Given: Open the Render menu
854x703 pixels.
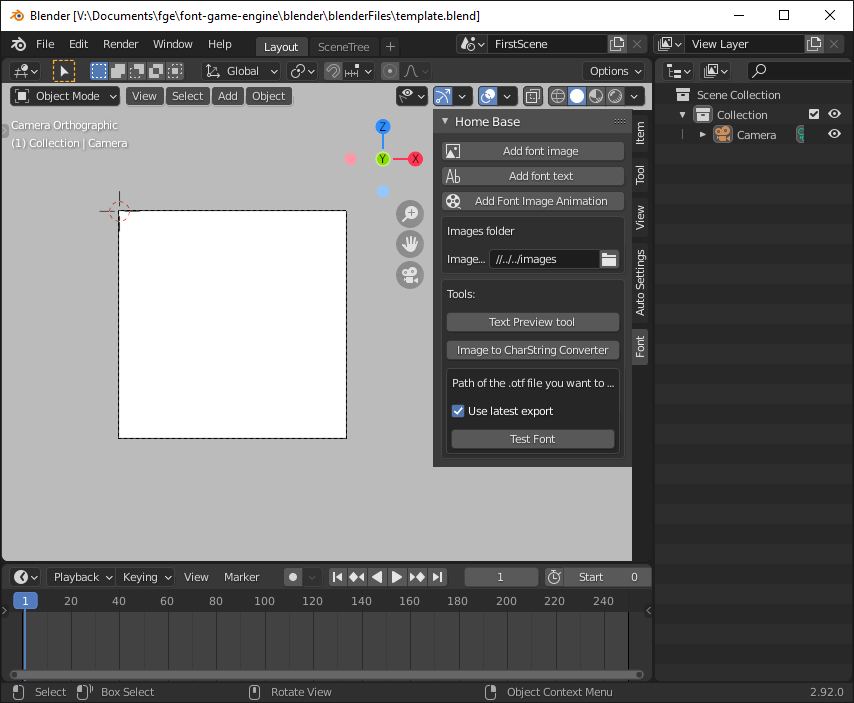Looking at the screenshot, I should point(121,44).
